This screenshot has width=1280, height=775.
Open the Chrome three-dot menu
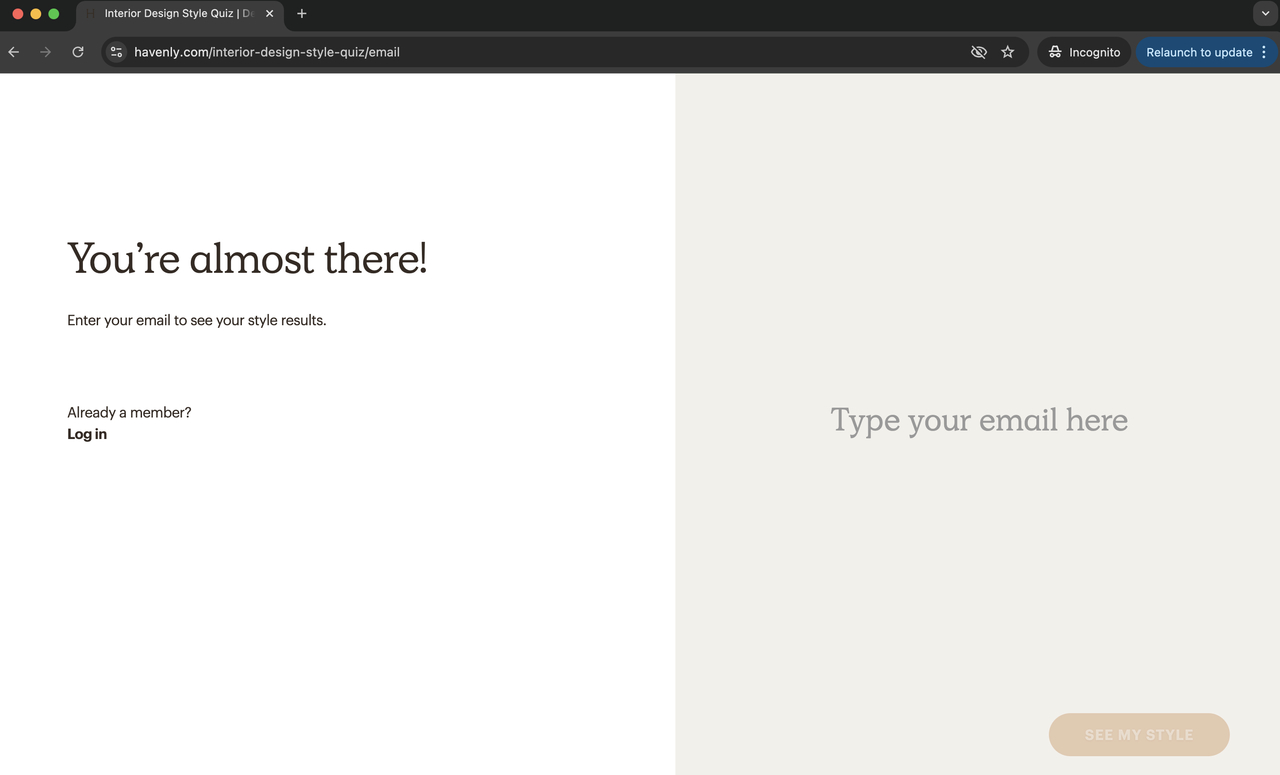[1264, 52]
